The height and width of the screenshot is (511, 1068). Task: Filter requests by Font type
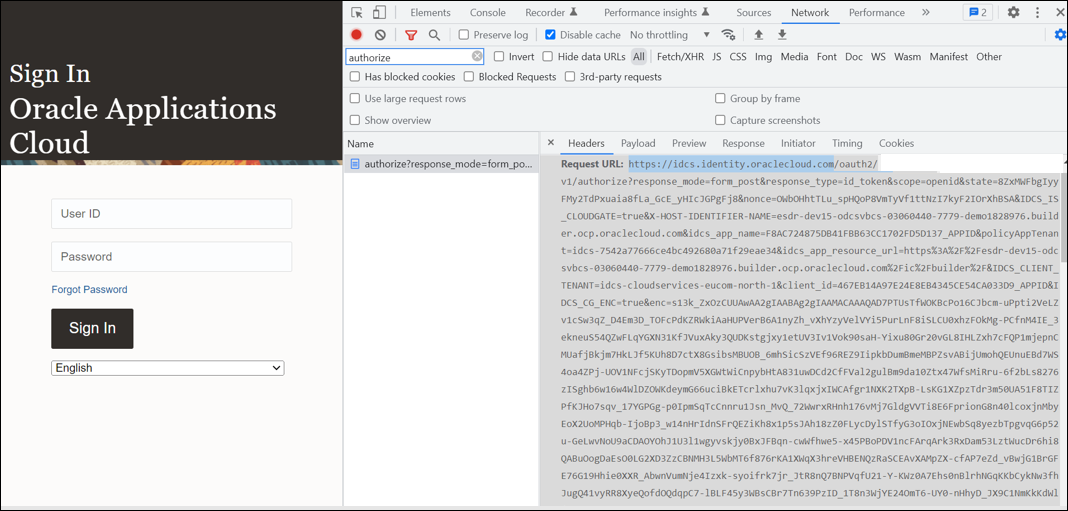pos(827,57)
